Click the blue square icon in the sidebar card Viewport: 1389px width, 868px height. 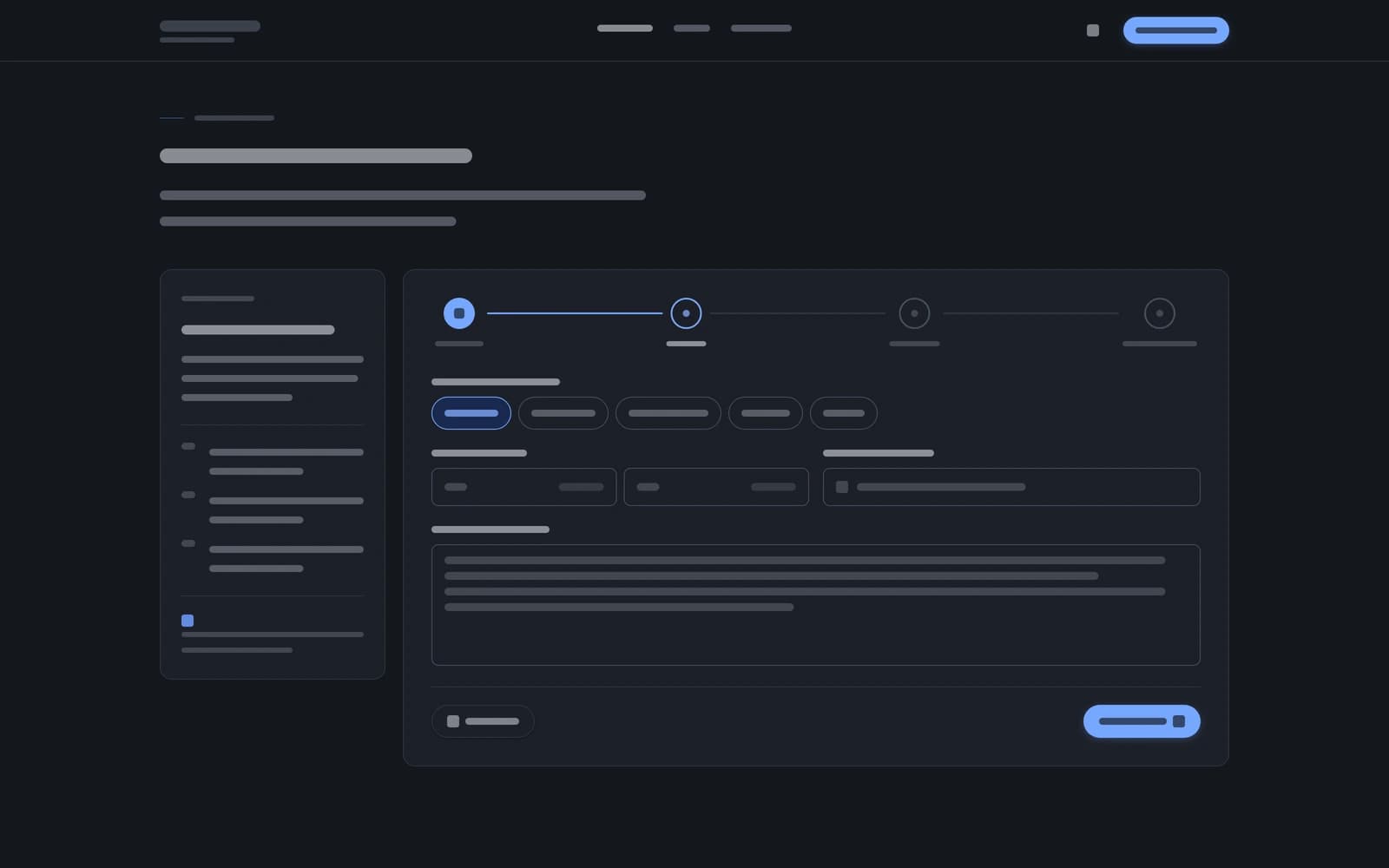point(188,621)
